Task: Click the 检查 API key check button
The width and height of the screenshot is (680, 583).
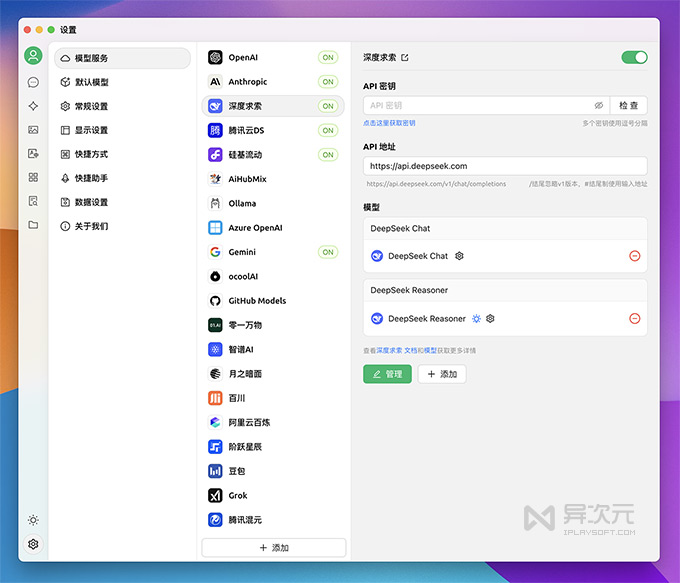Action: (628, 105)
